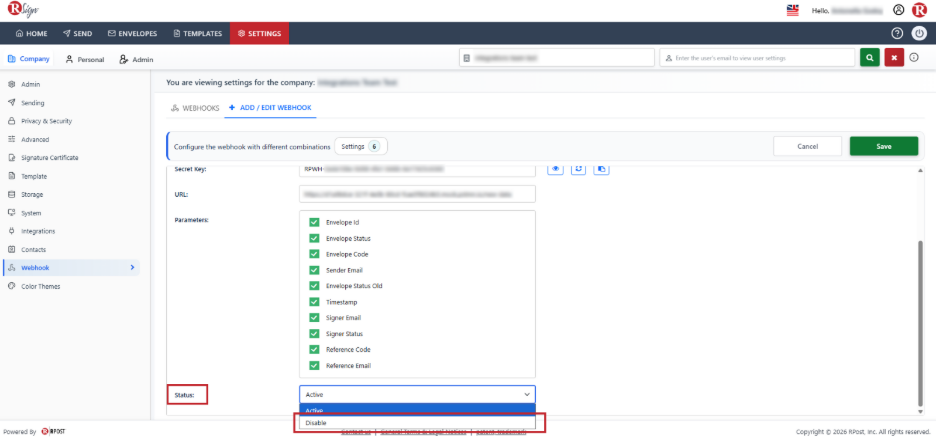
Task: Uncheck the Sender Email parameter
Action: click(314, 270)
